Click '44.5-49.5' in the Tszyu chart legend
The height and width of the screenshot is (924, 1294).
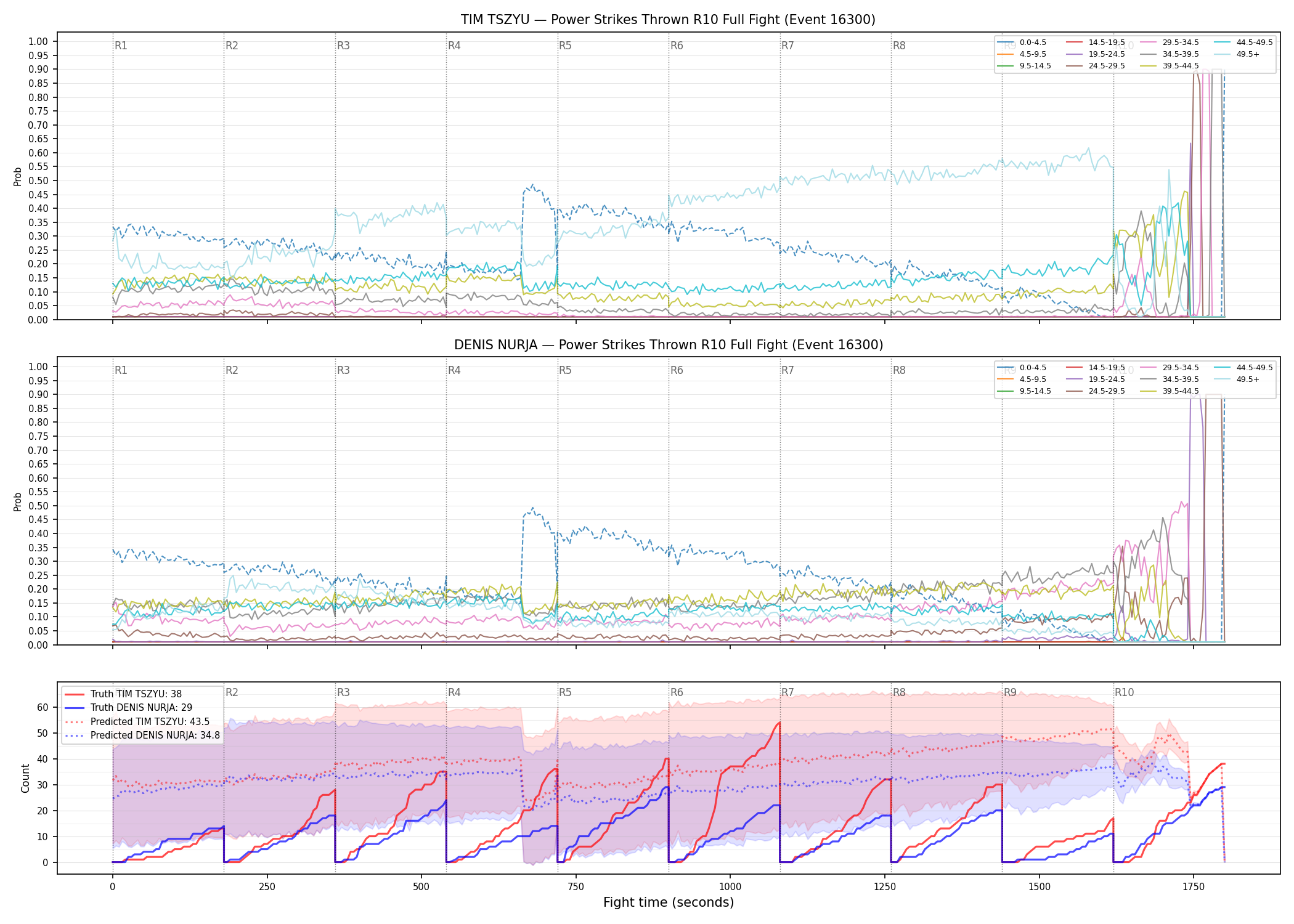[1255, 43]
